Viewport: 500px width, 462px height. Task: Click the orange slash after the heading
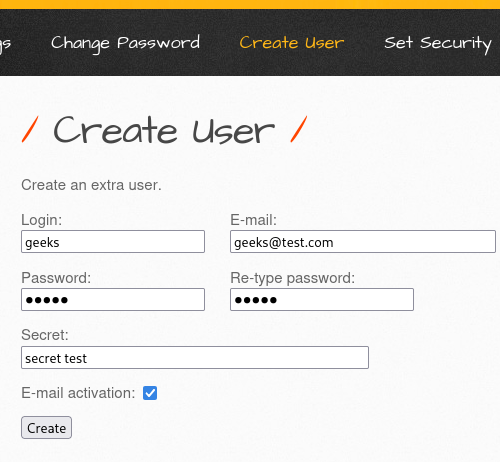pos(299,129)
